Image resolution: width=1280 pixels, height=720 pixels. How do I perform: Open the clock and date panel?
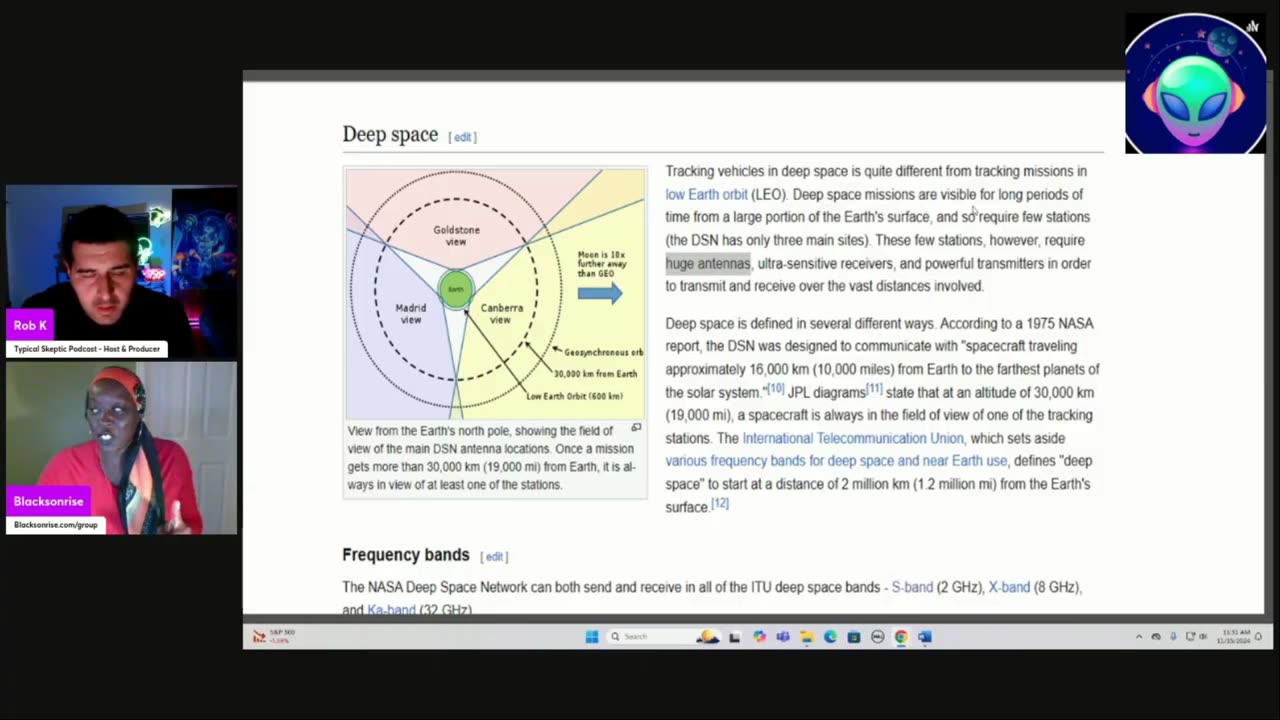pos(1233,636)
